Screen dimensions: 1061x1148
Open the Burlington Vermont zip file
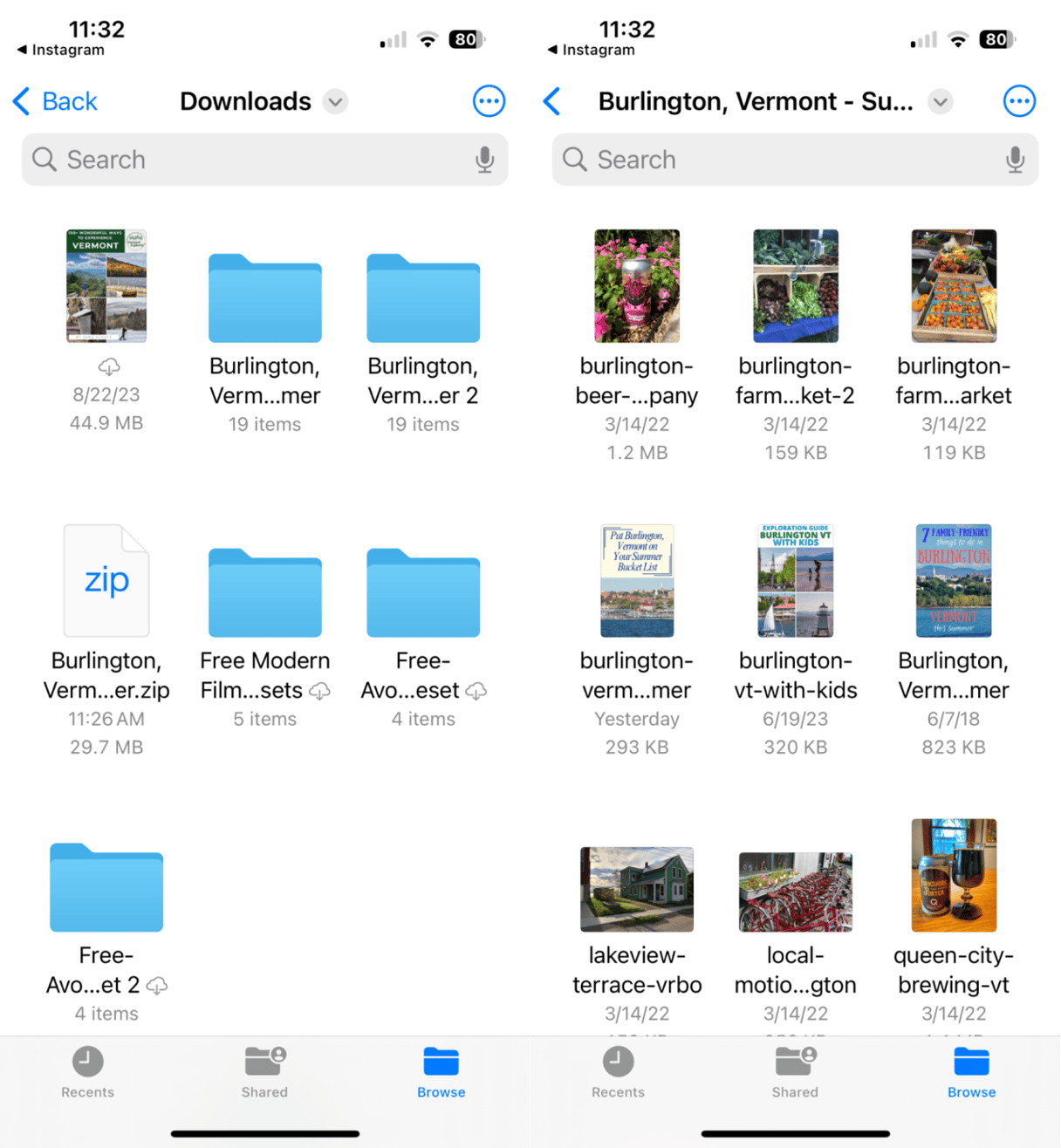[106, 581]
